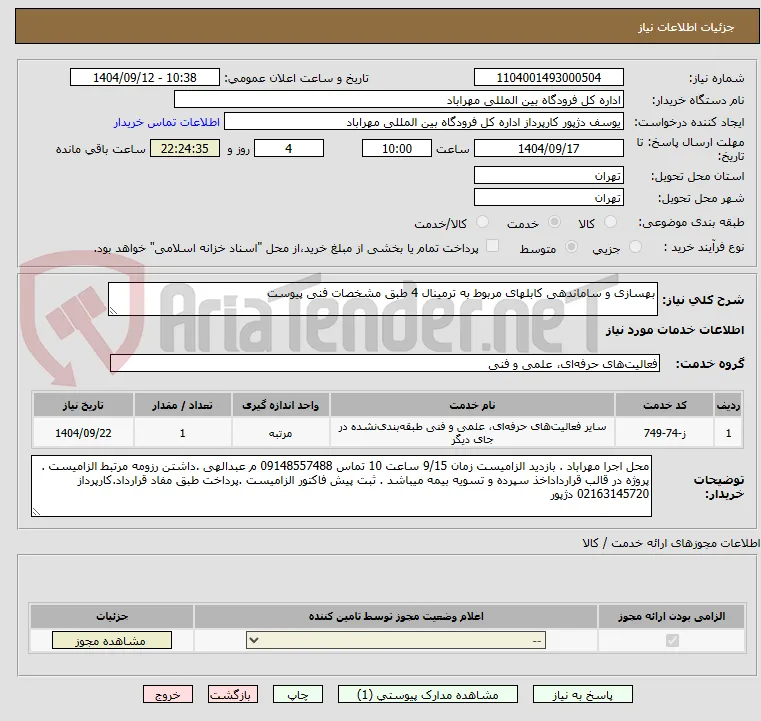The image size is (761, 721).
Task: Click the service code ز-74-749 cell
Action: coord(664,433)
